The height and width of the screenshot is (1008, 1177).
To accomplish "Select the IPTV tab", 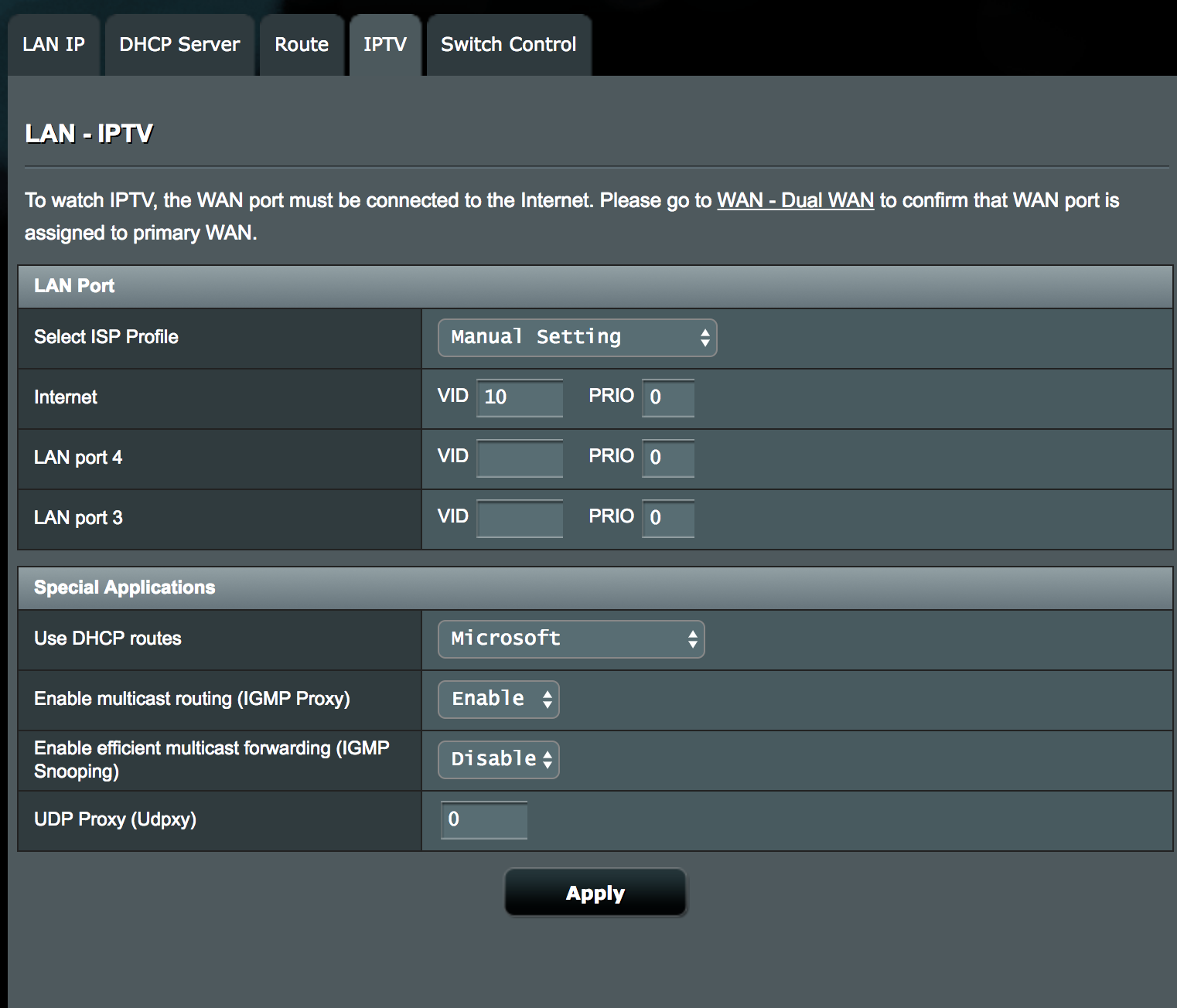I will [385, 45].
